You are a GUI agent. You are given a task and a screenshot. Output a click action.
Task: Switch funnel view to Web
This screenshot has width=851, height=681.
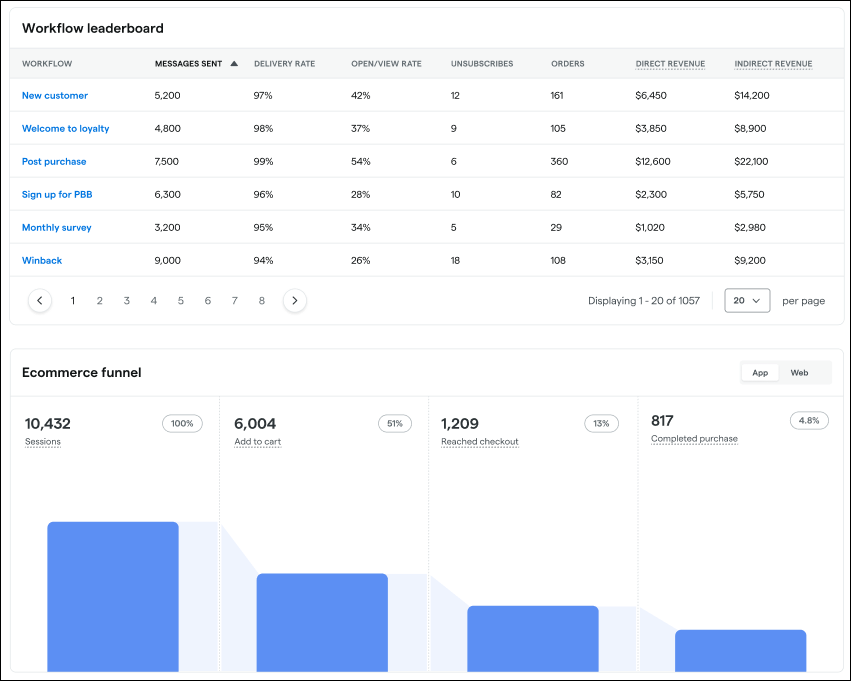(799, 373)
